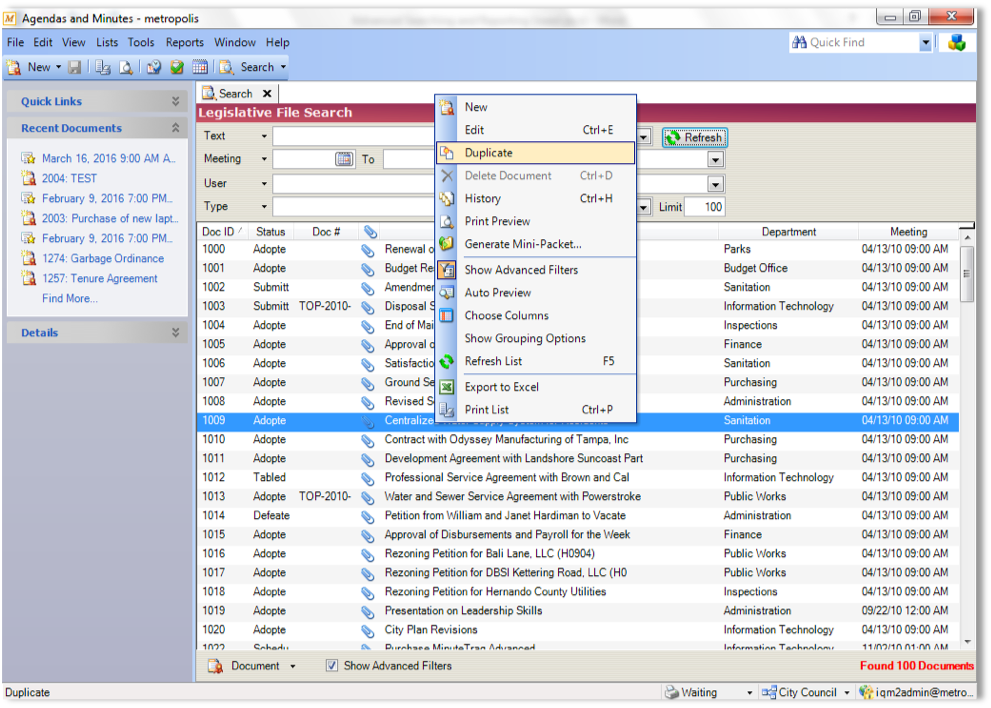
Task: Expand the Quick Links panel
Action: point(175,101)
